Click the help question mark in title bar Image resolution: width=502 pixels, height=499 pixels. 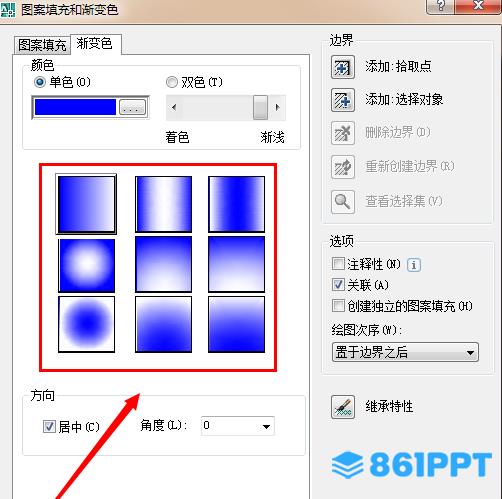(x=441, y=6)
